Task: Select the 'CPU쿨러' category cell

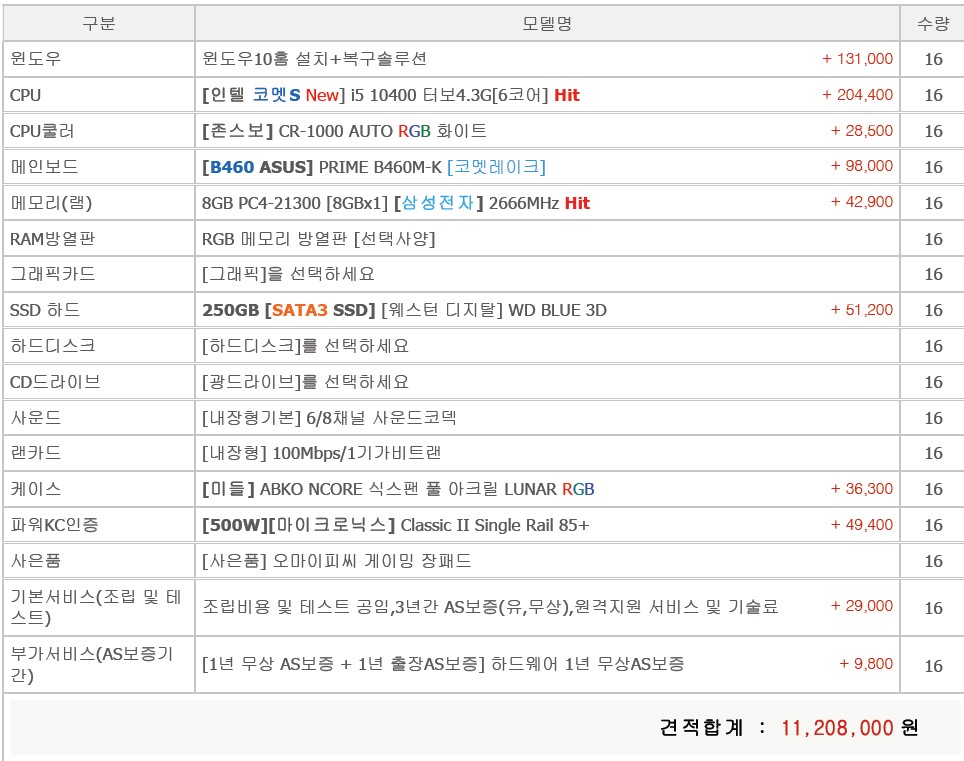Action: pos(99,131)
